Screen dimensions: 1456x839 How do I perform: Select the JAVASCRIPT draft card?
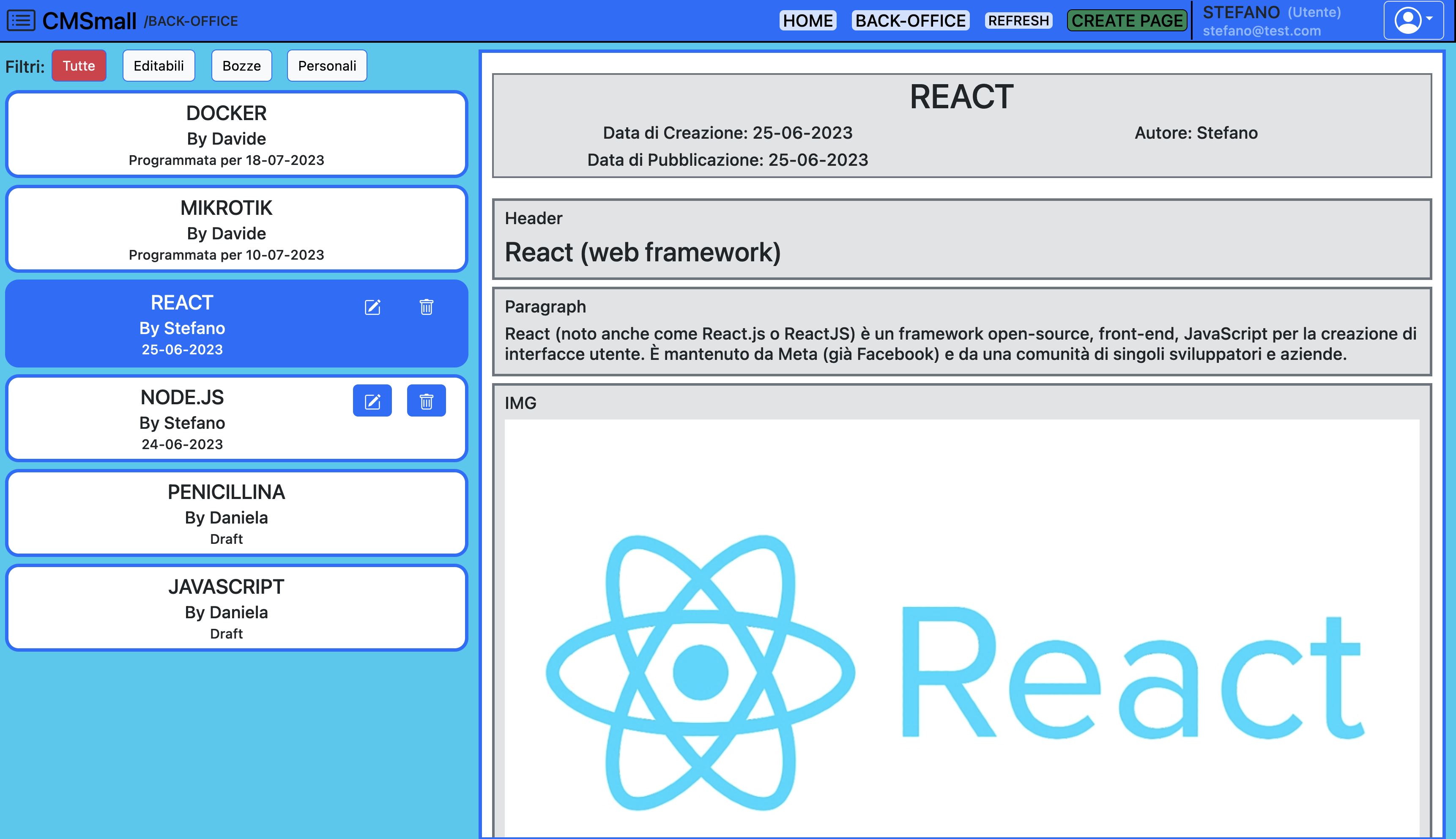tap(236, 608)
